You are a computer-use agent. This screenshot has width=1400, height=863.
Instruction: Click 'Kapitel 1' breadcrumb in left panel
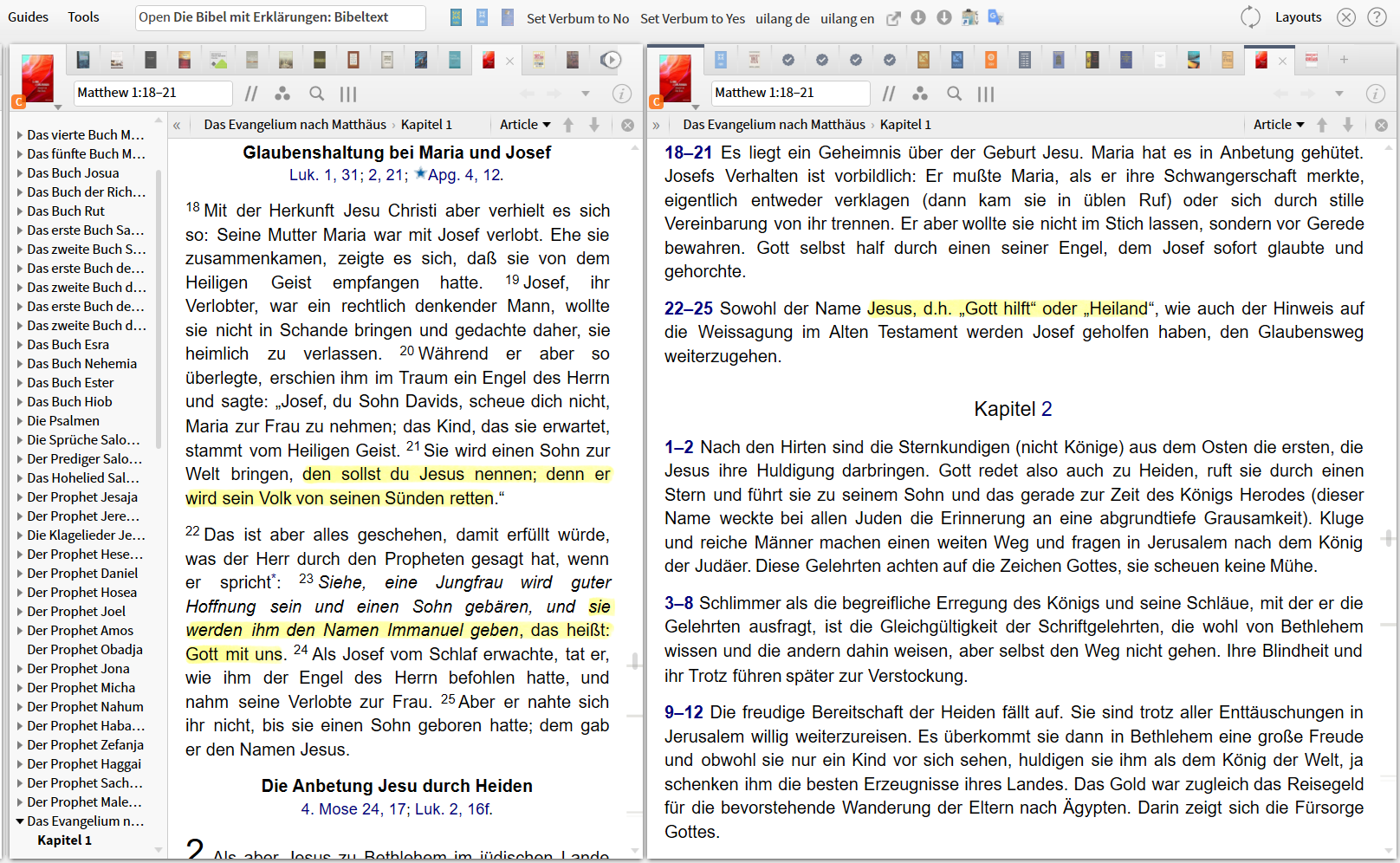pyautogui.click(x=426, y=125)
